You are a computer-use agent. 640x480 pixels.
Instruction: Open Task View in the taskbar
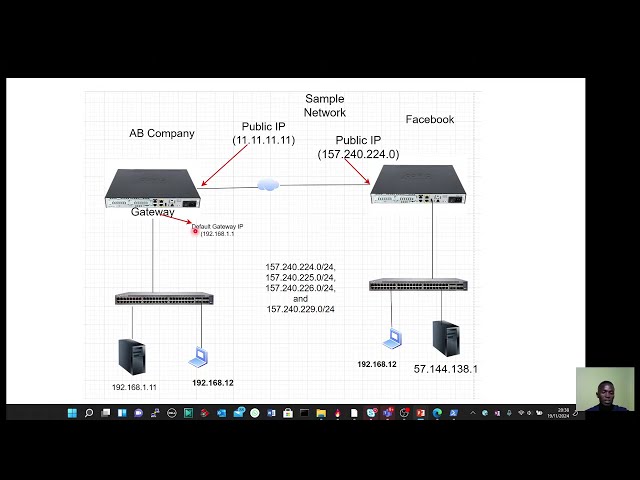pyautogui.click(x=105, y=413)
